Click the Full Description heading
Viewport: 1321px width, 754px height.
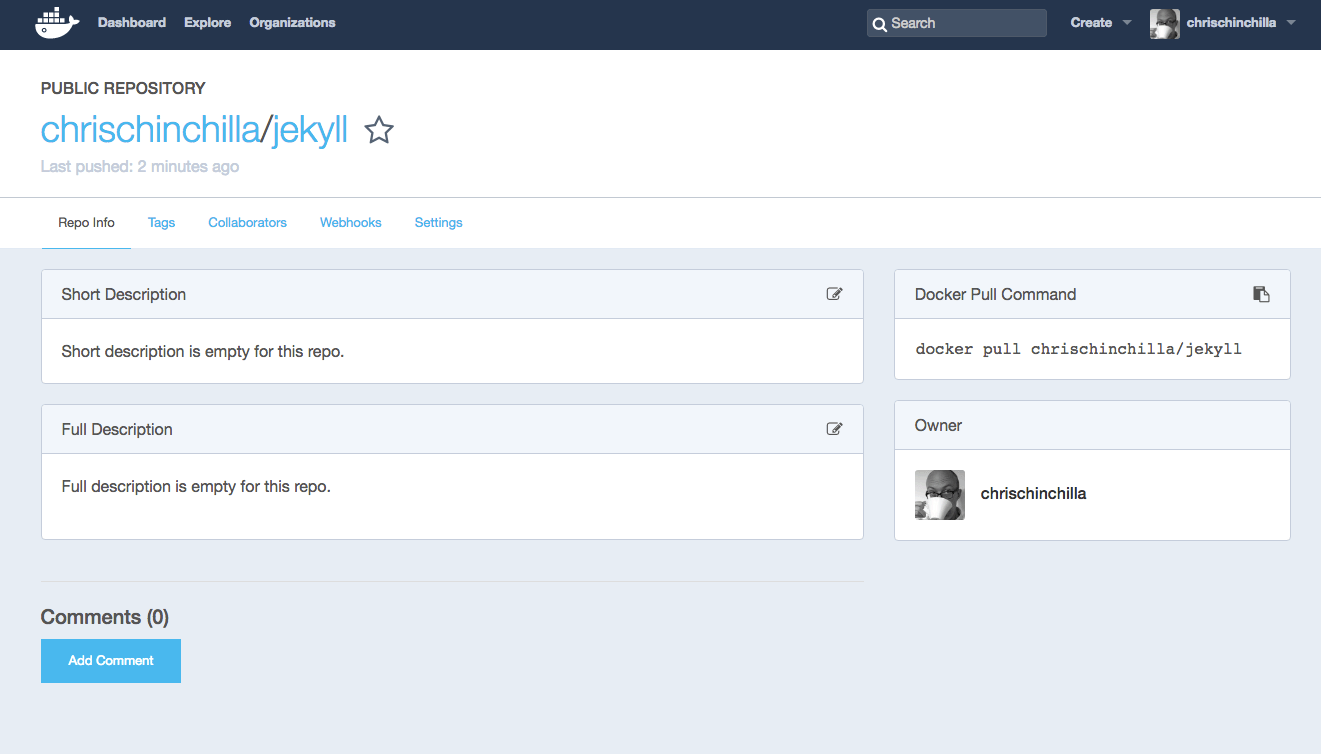coord(117,429)
